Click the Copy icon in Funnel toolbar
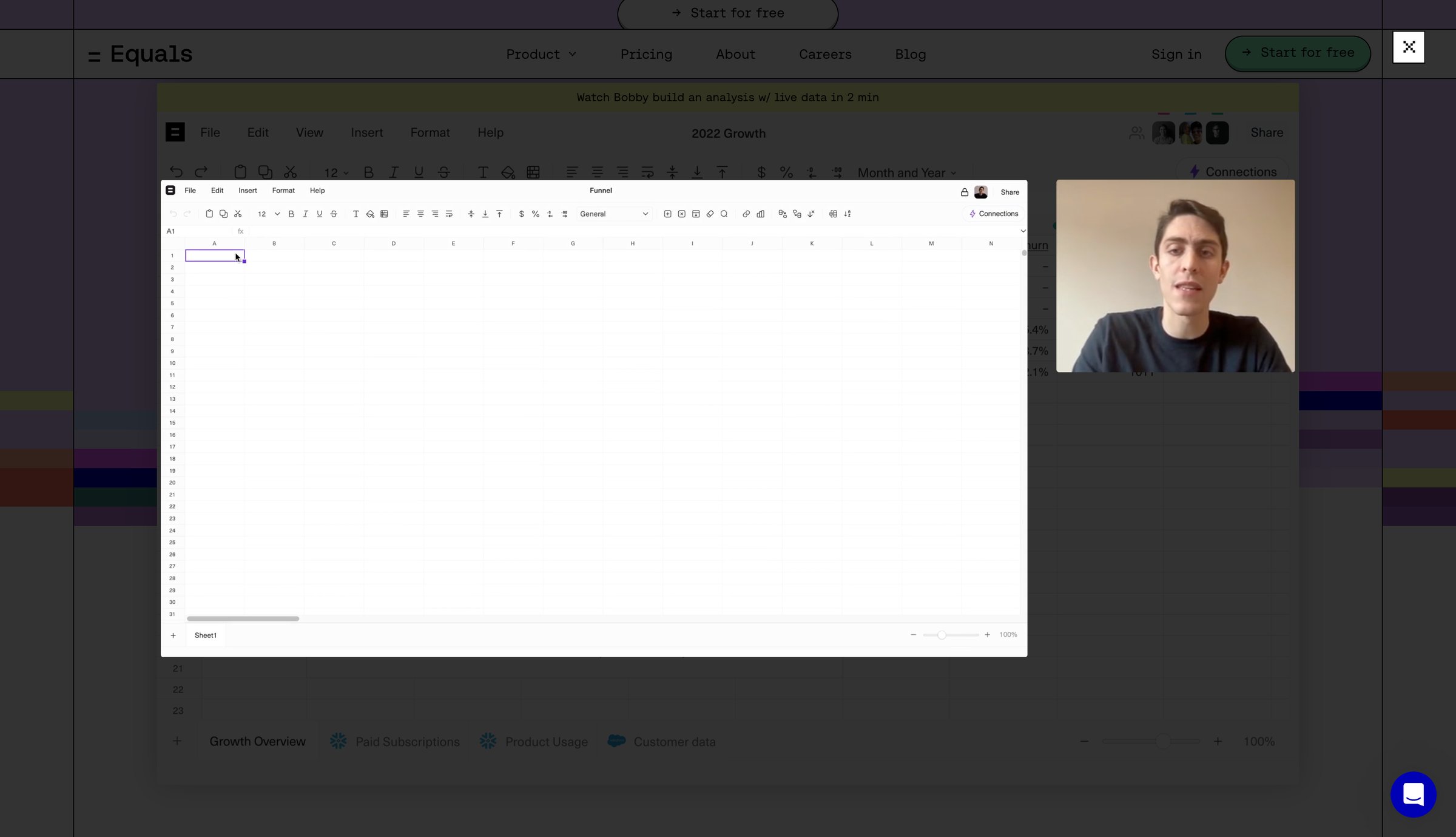The width and height of the screenshot is (1456, 837). [223, 214]
